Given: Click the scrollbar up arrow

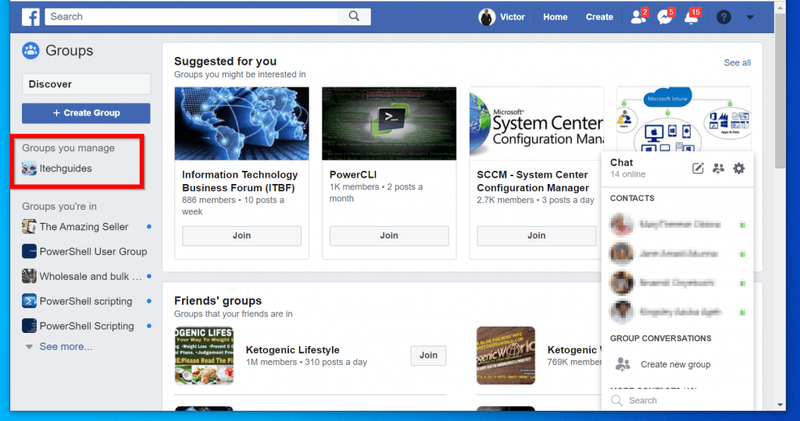Looking at the screenshot, I should tap(780, 7).
